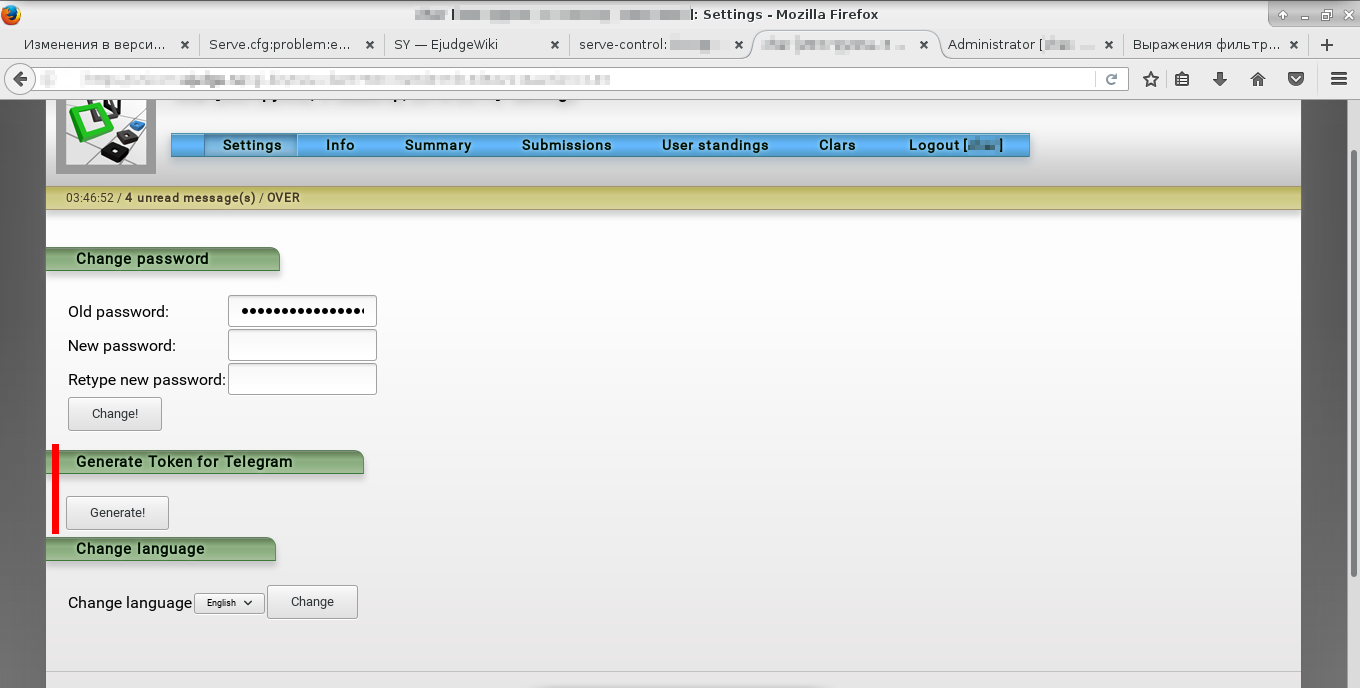The image size is (1360, 688).
Task: Switch to the Serve.cfg:problem tab
Action: tap(281, 45)
